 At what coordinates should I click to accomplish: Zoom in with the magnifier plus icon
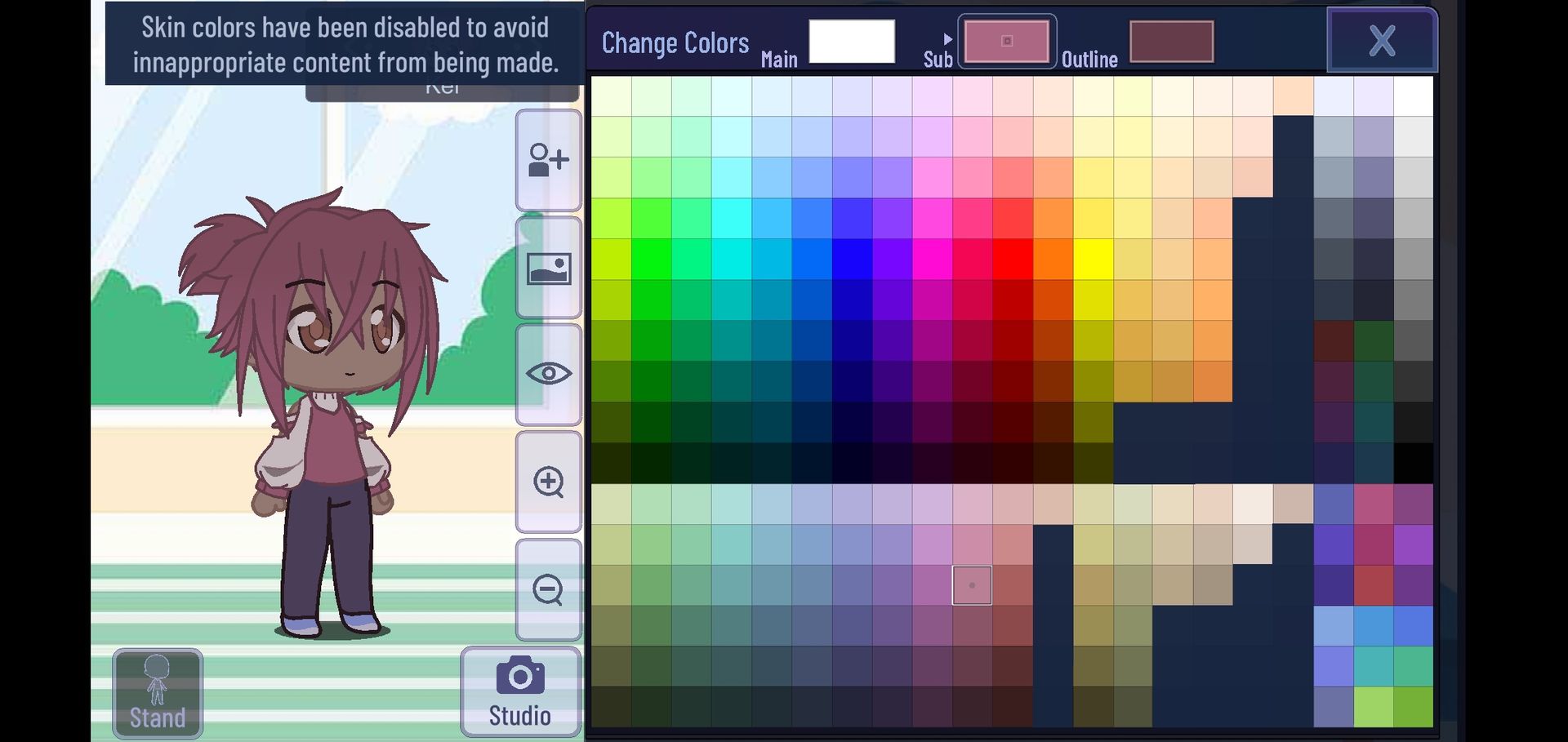coord(548,482)
